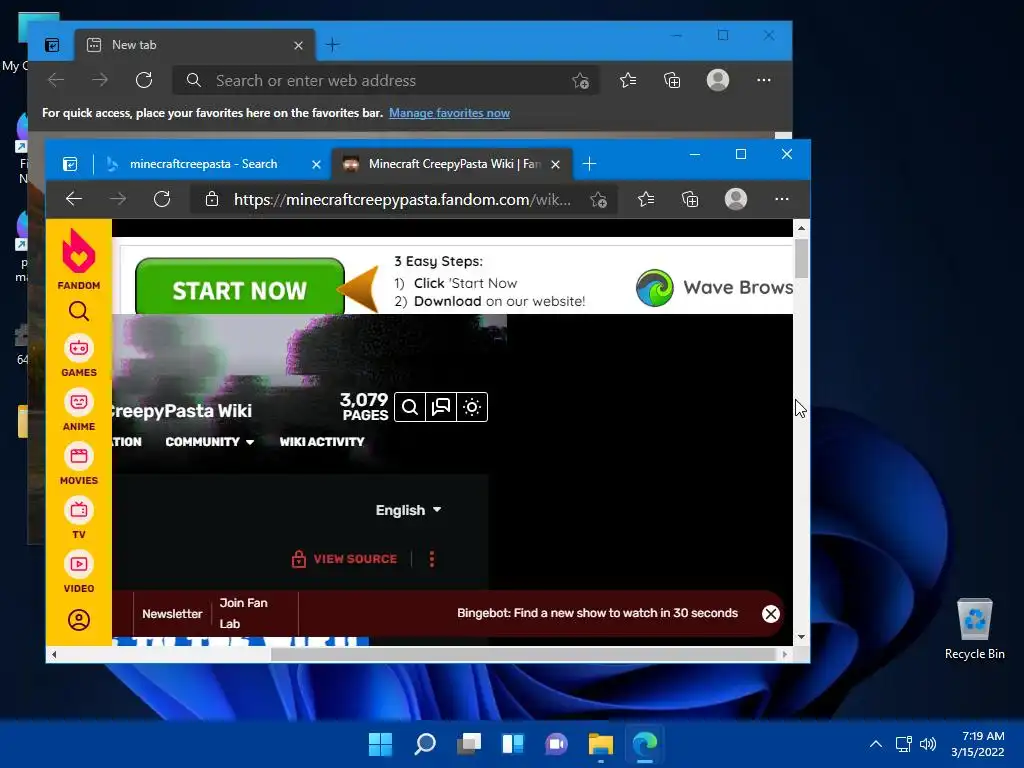Screen dimensions: 1024x768
Task: Click the vertical scrollbar thumb of the page
Action: tap(801, 259)
